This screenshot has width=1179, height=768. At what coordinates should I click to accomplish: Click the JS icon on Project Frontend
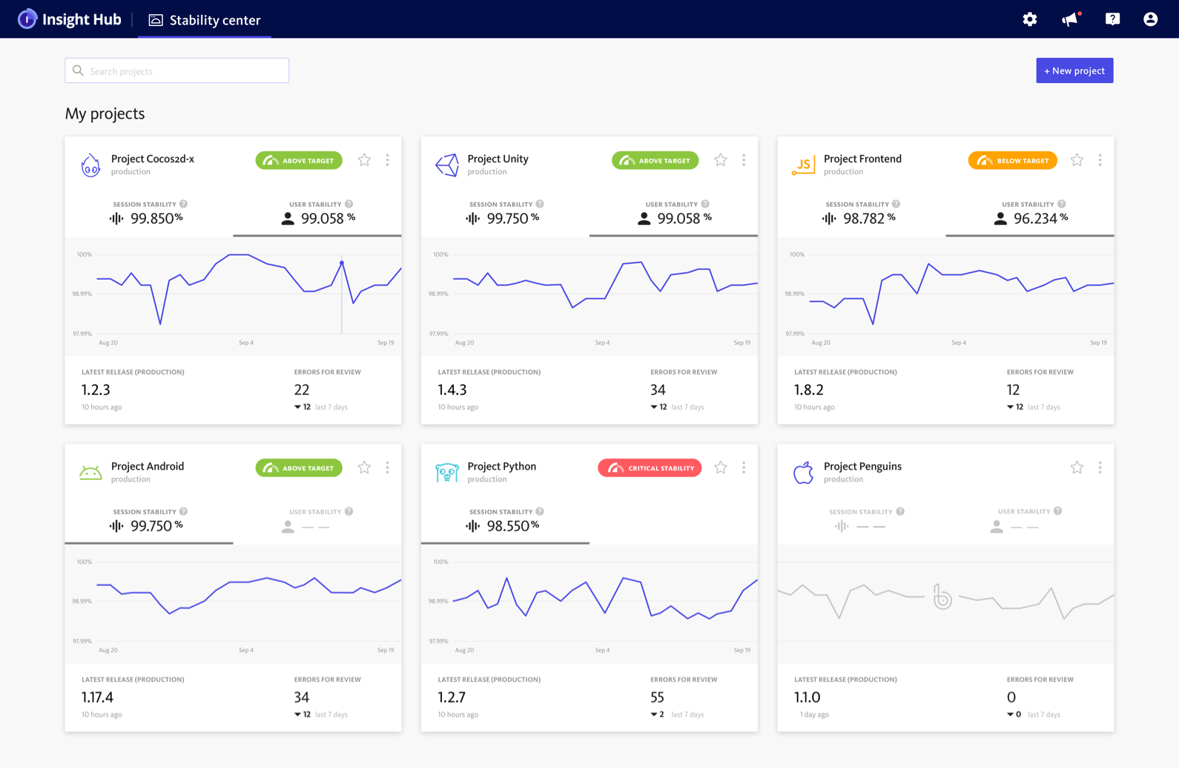click(803, 164)
